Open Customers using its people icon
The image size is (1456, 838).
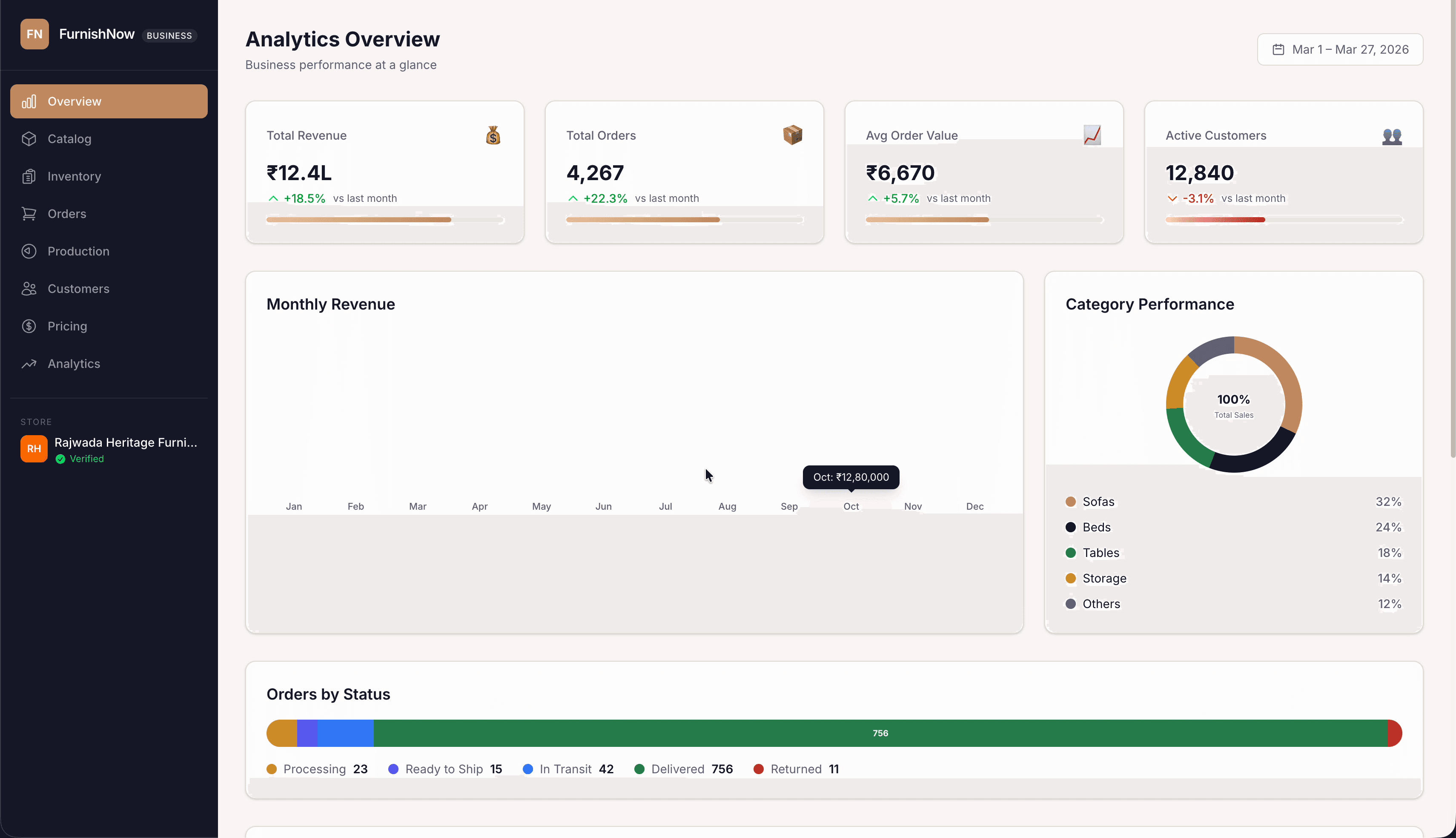point(29,288)
